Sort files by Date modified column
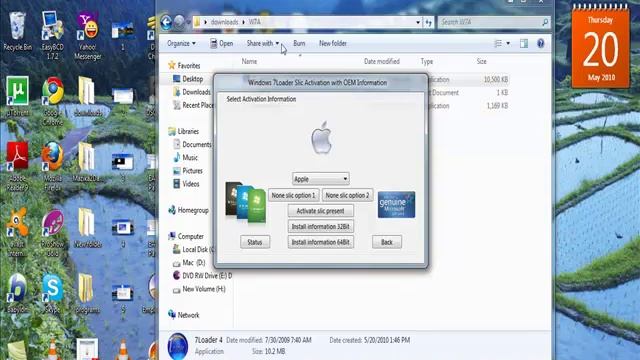 (x=382, y=61)
